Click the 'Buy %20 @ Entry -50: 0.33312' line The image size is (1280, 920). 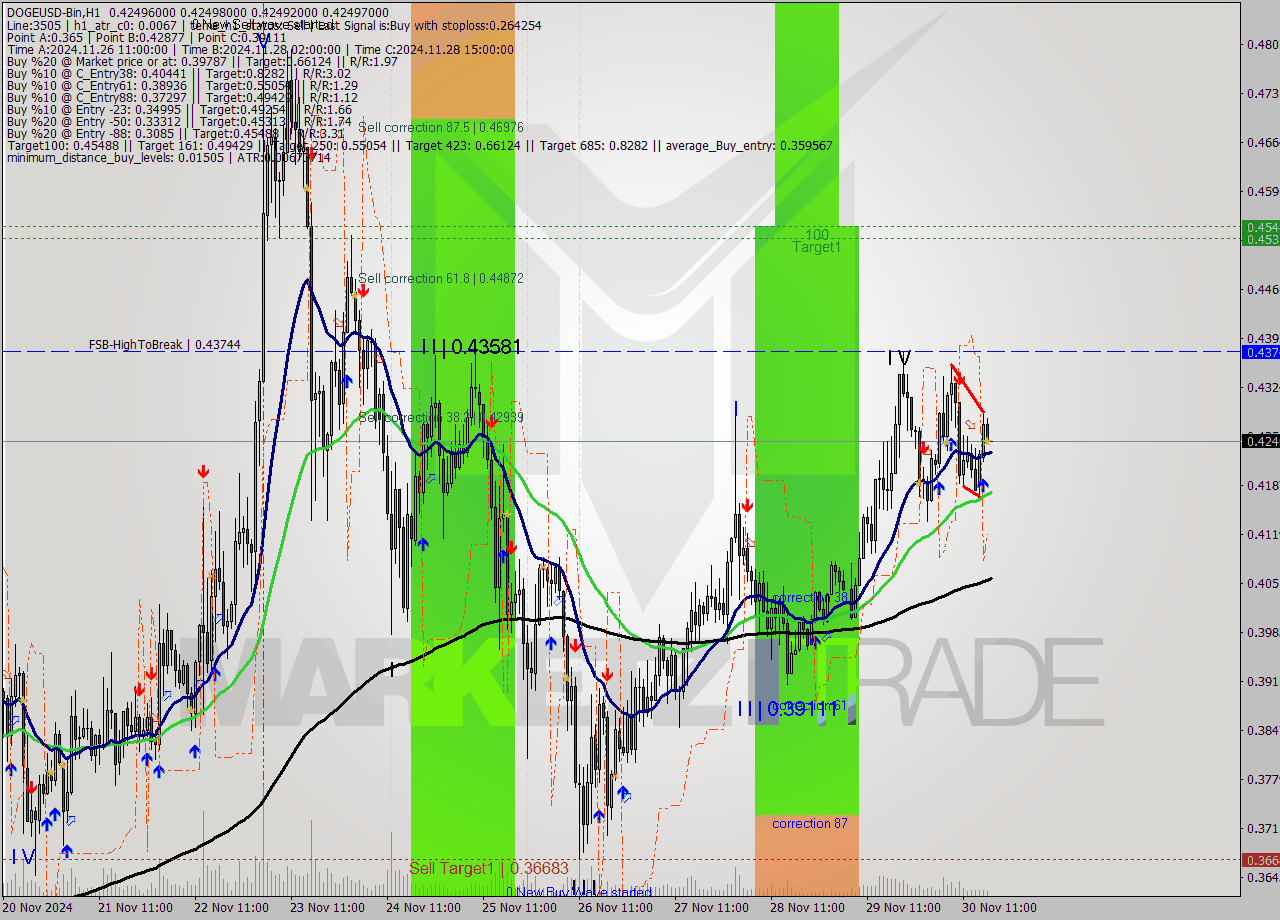pyautogui.click(x=179, y=122)
